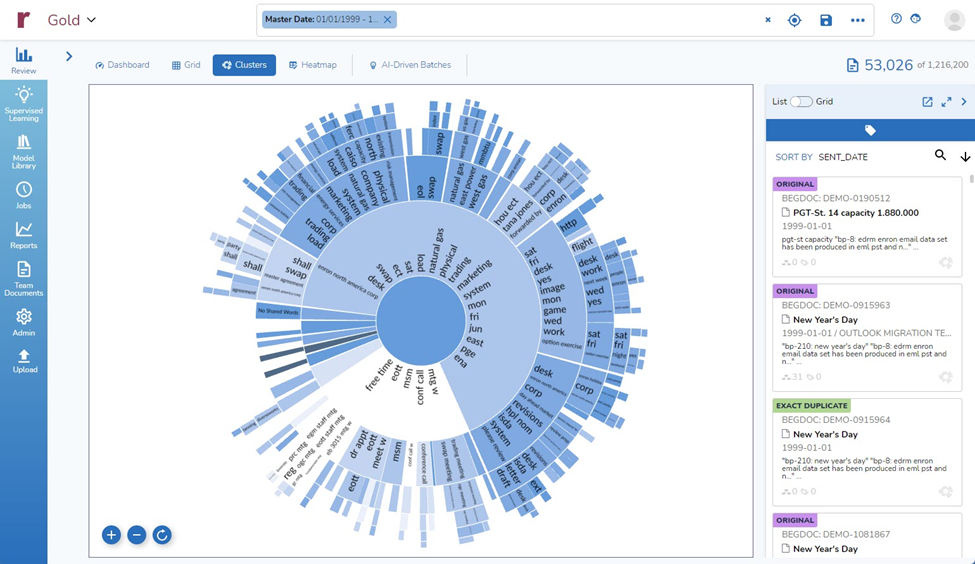The width and height of the screenshot is (975, 564).
Task: Select the 'http' cluster segment
Action: click(568, 225)
